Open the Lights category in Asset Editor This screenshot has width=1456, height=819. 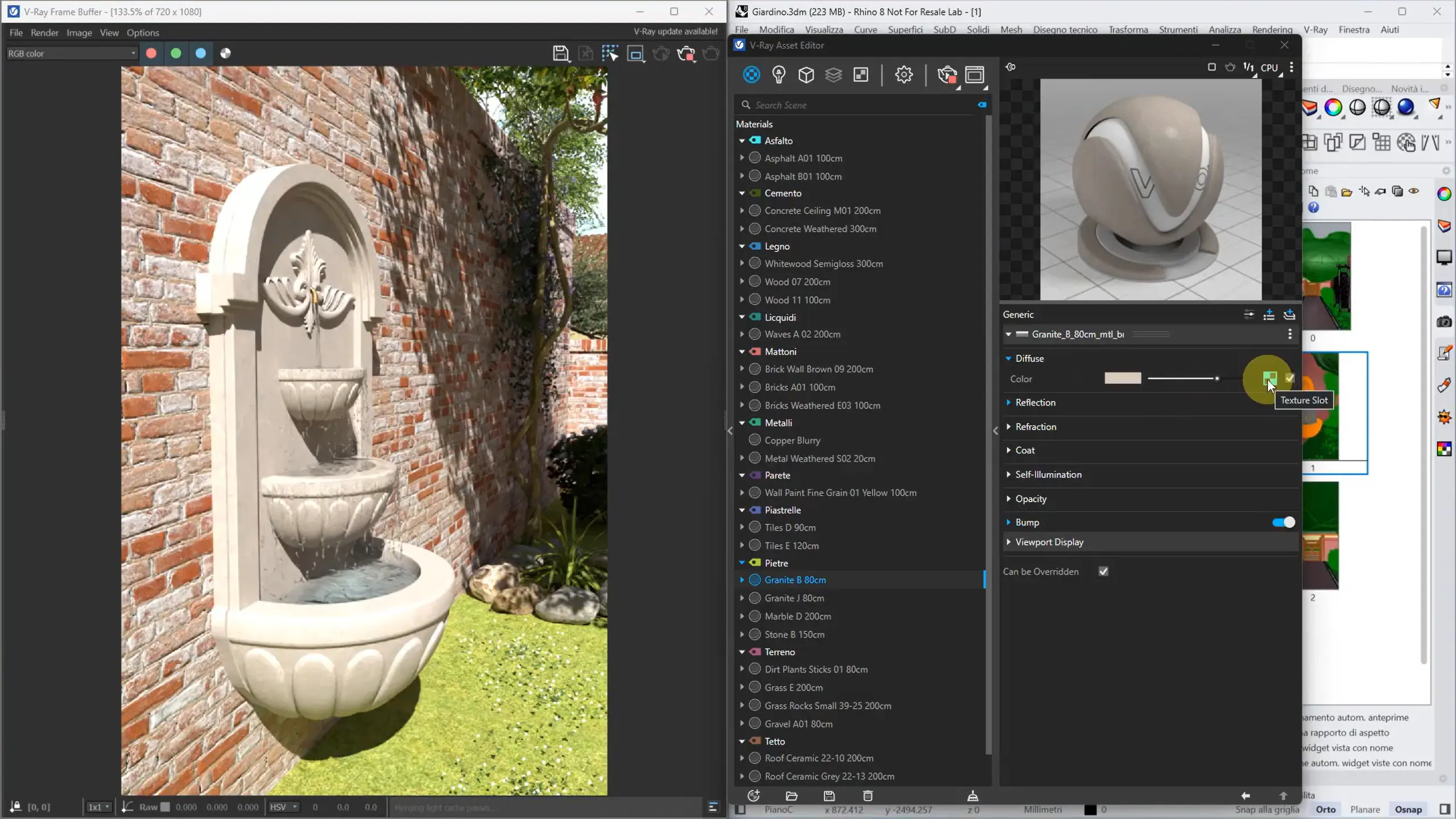[x=779, y=75]
